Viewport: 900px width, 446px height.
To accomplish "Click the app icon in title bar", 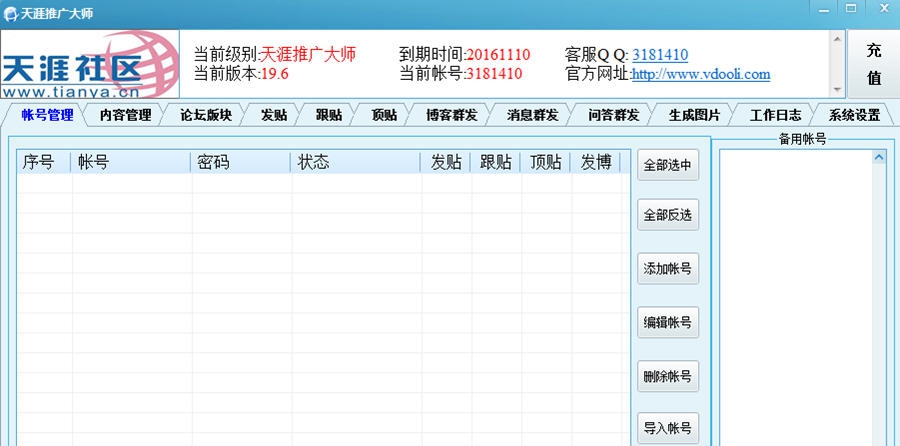I will coord(10,9).
